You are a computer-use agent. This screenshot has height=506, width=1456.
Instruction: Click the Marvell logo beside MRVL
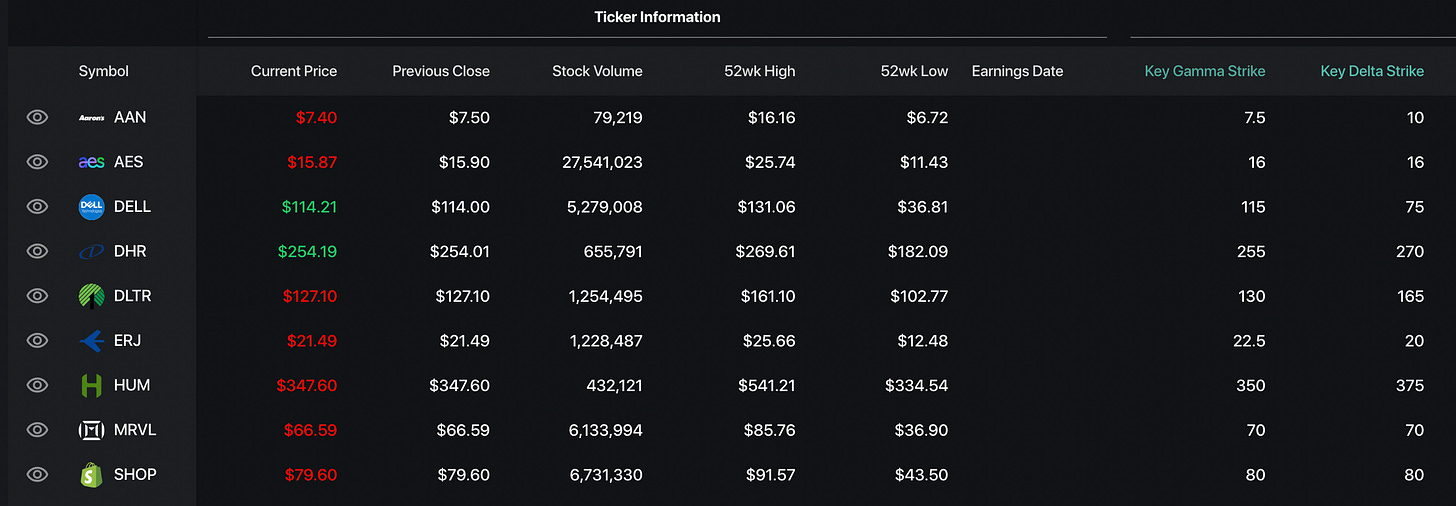click(92, 430)
